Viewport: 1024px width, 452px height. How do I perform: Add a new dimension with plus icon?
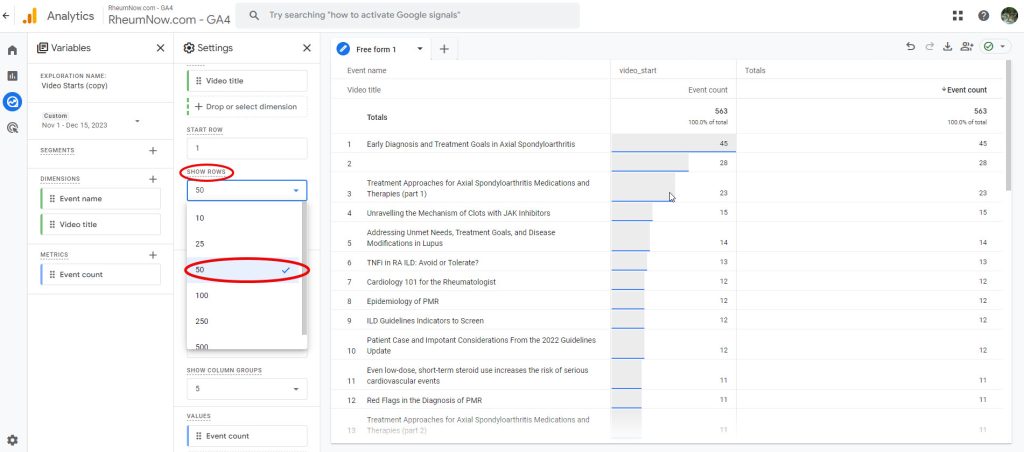[x=153, y=179]
